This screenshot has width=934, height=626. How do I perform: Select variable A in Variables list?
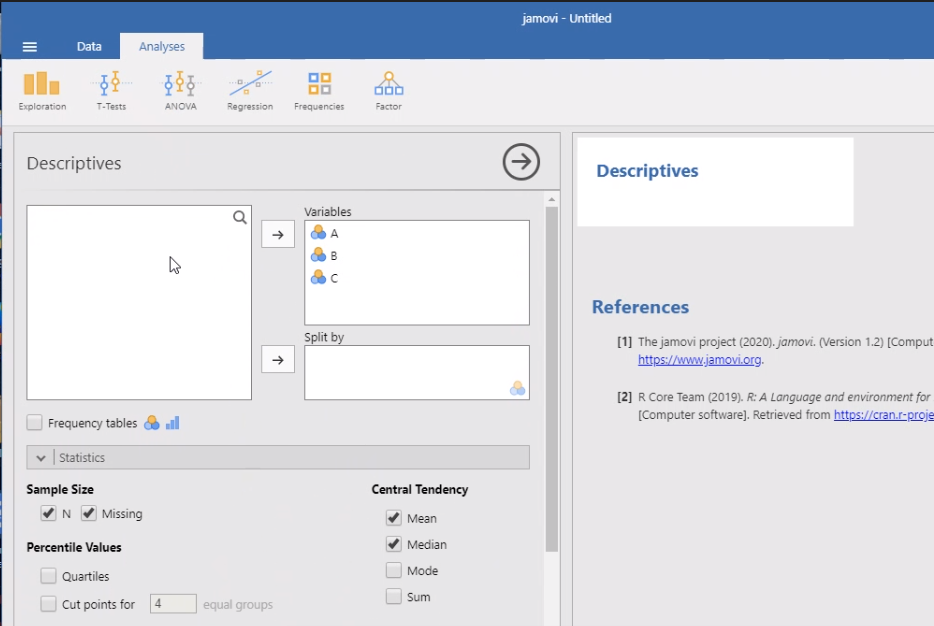(x=416, y=233)
